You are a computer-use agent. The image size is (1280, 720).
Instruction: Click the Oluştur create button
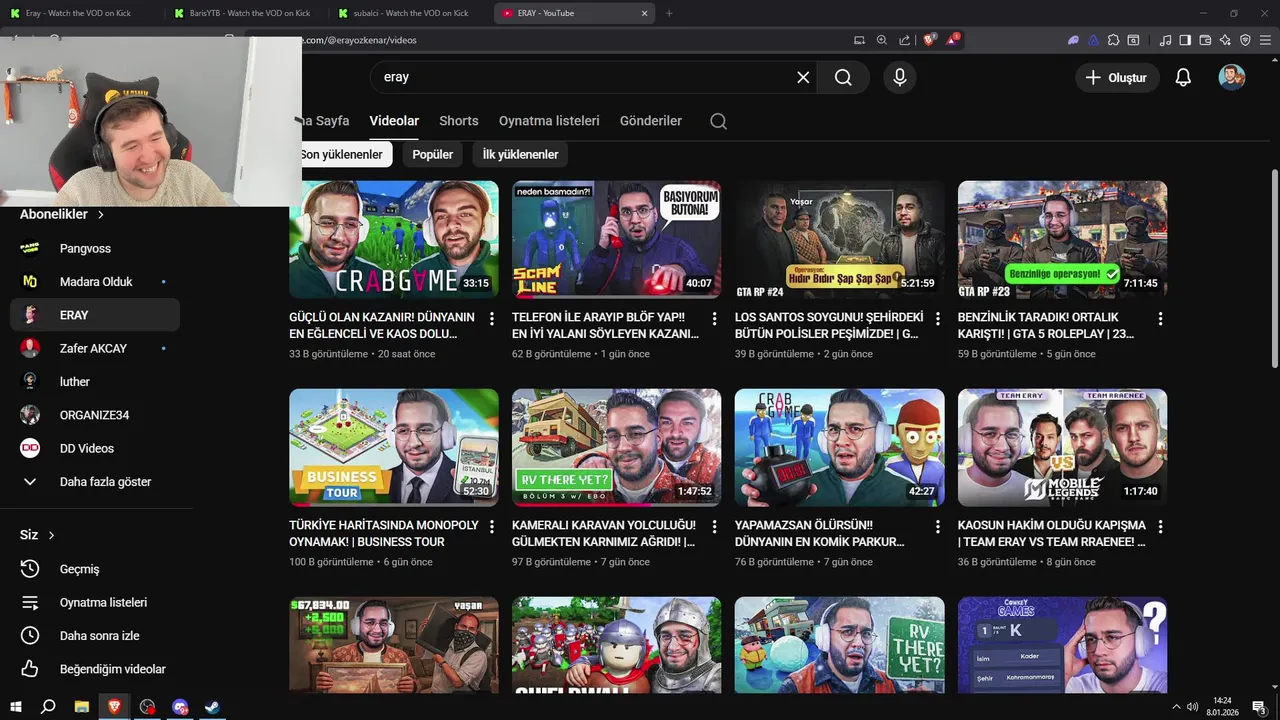[1117, 77]
